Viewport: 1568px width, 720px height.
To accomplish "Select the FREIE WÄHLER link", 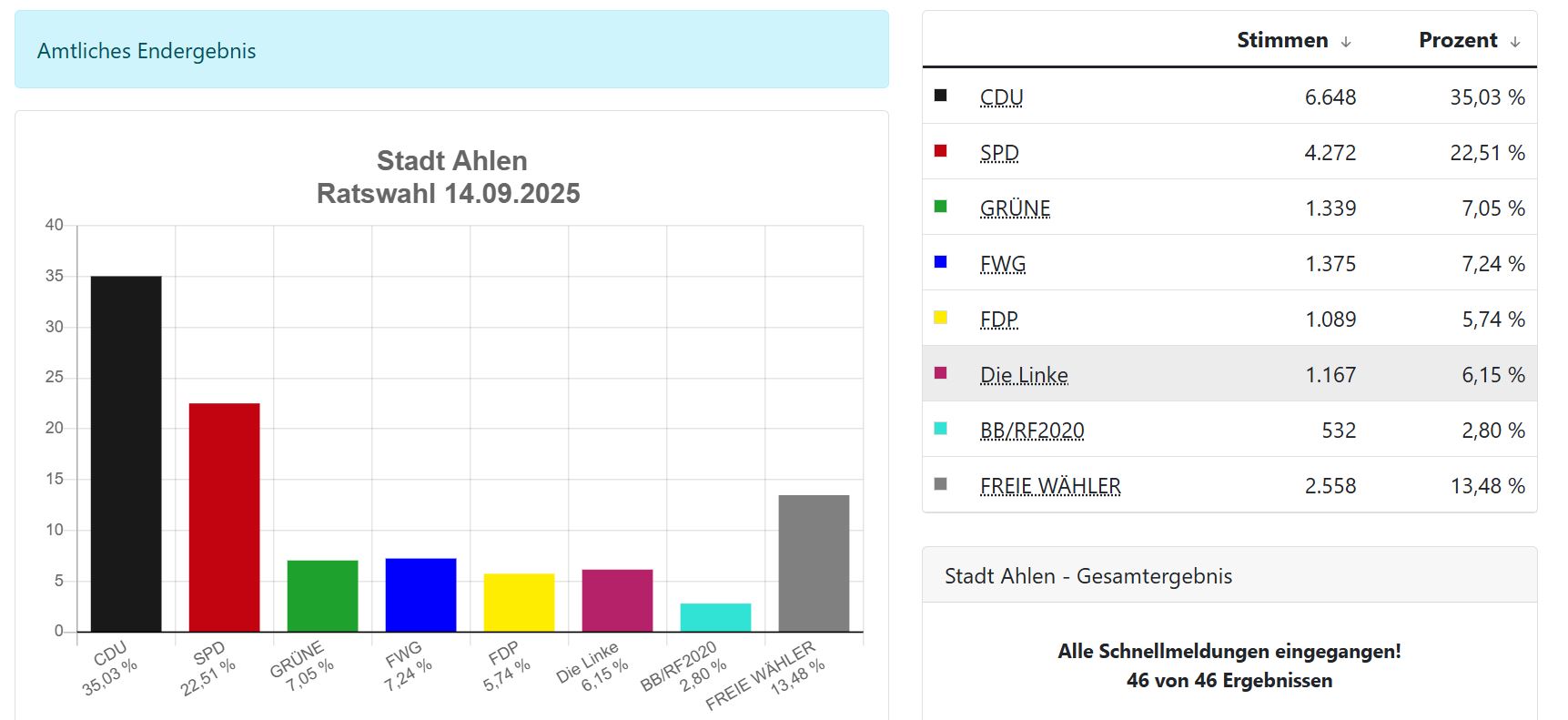I will [1050, 486].
